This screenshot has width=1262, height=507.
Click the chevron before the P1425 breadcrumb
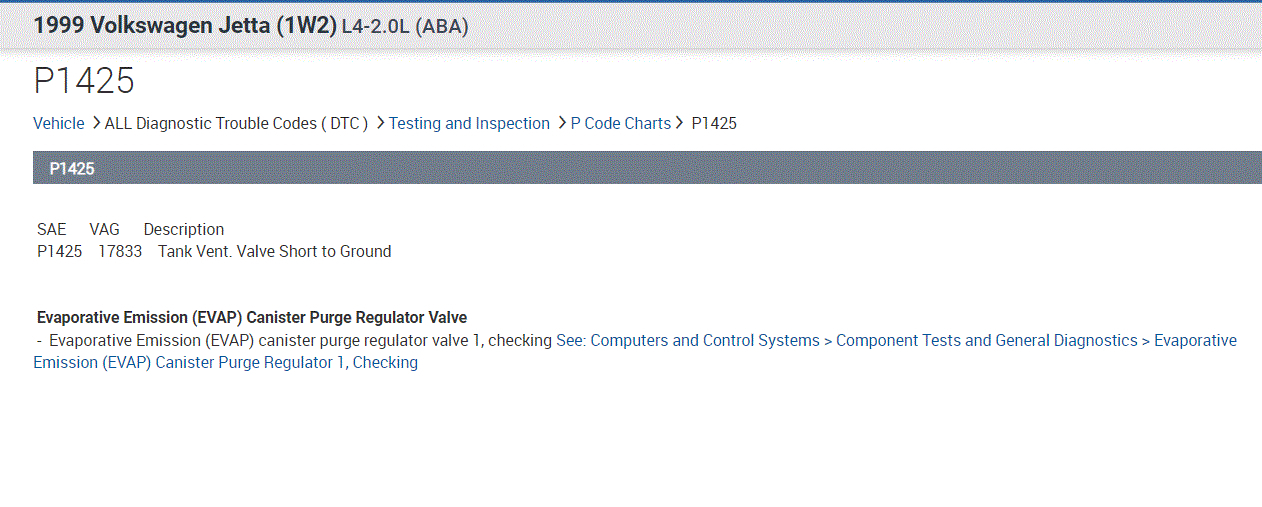680,123
